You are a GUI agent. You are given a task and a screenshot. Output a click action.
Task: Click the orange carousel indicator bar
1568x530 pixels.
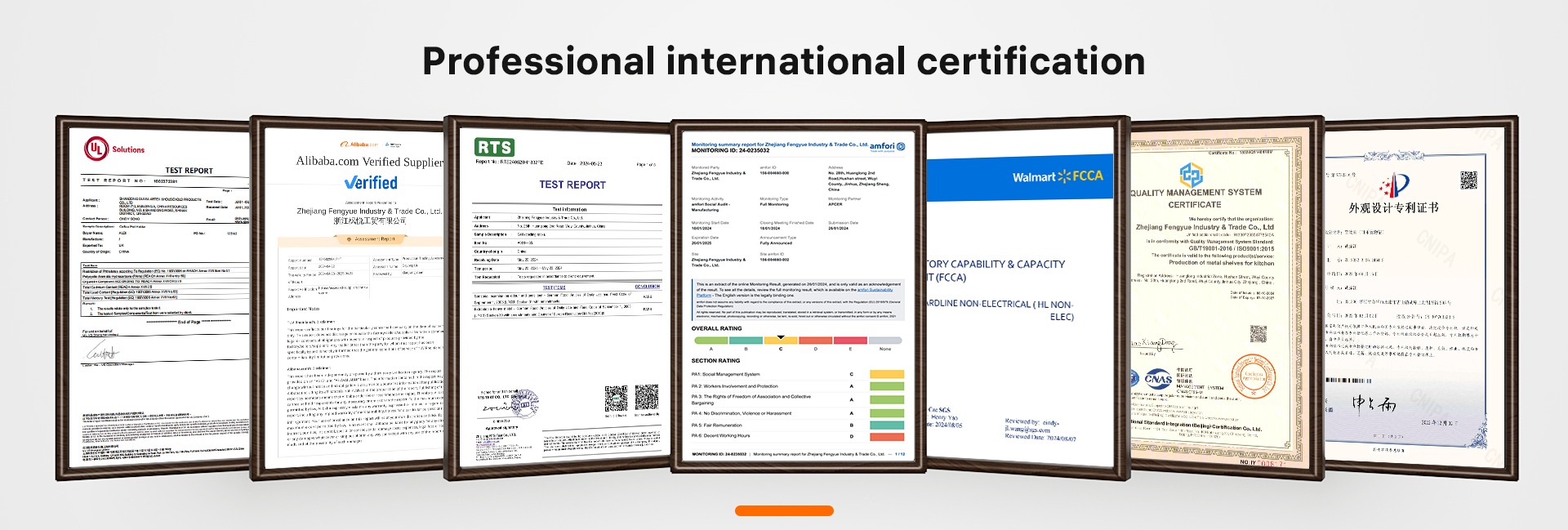784,510
